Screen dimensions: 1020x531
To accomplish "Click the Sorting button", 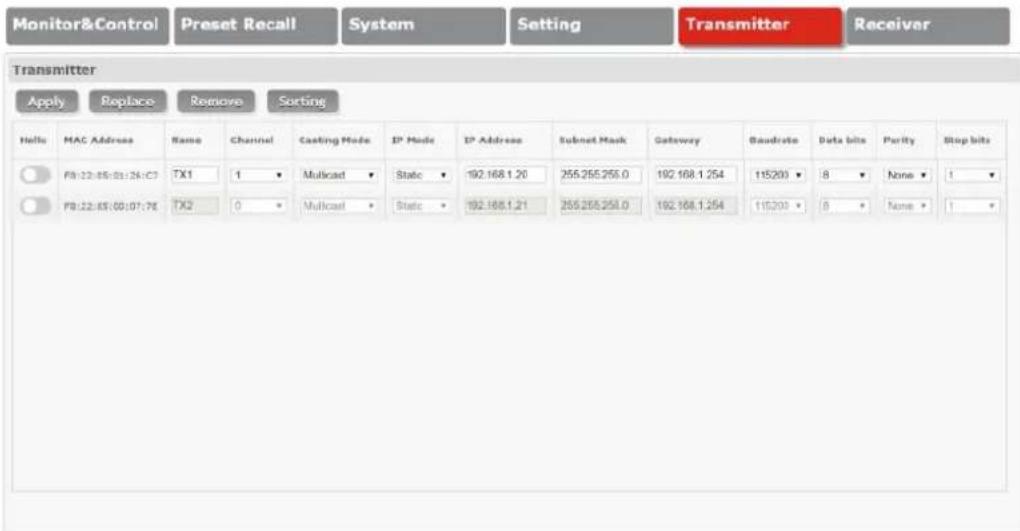I will (x=302, y=102).
